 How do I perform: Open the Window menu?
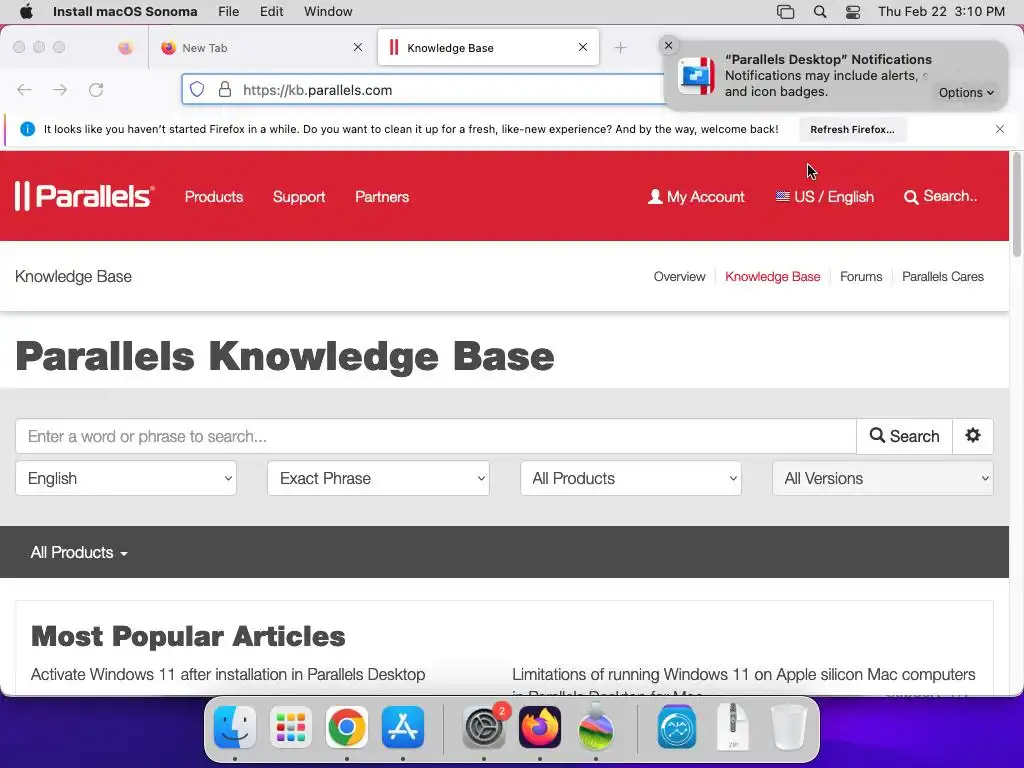328,12
